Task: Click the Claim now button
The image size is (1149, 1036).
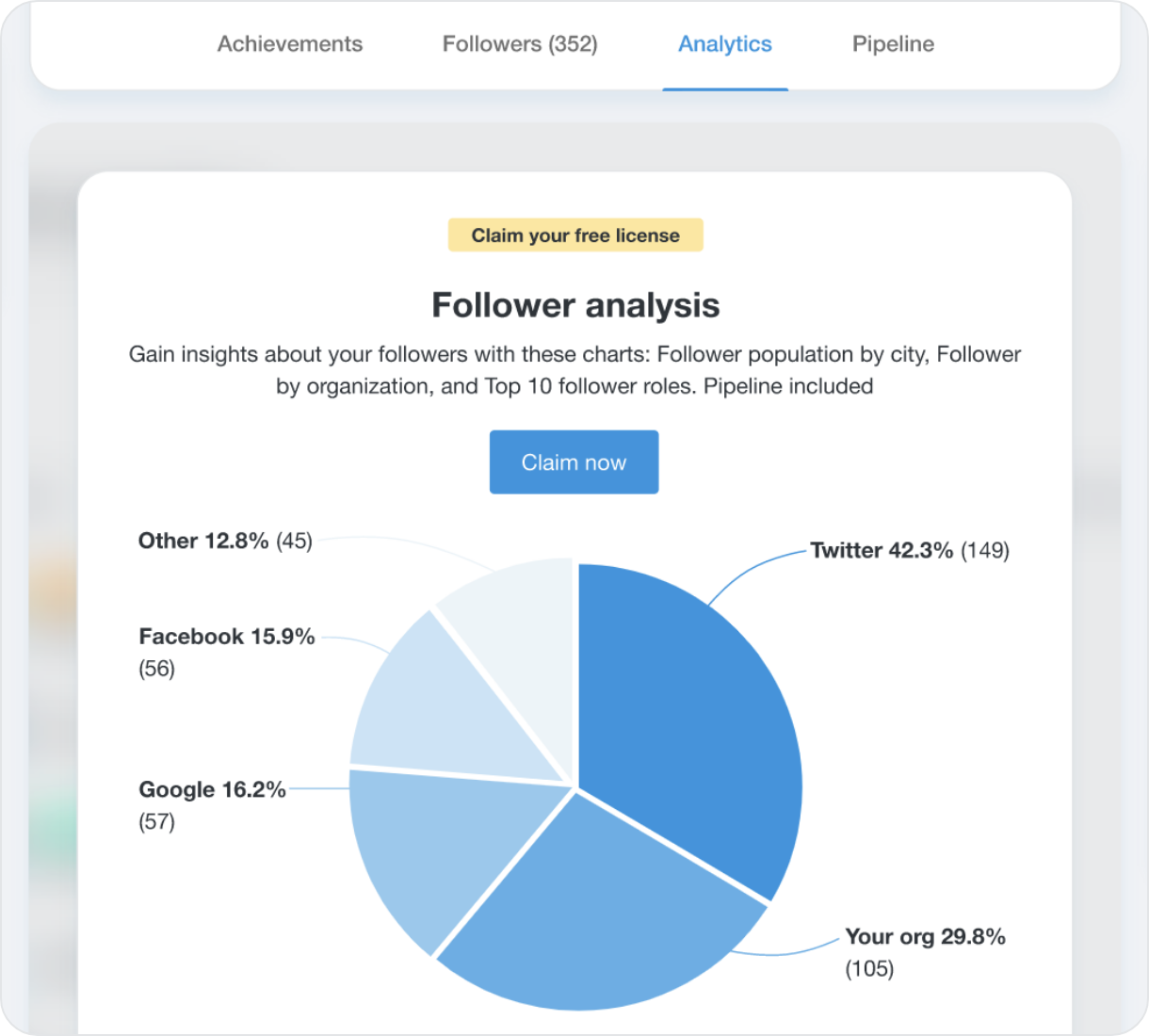Action: (574, 462)
